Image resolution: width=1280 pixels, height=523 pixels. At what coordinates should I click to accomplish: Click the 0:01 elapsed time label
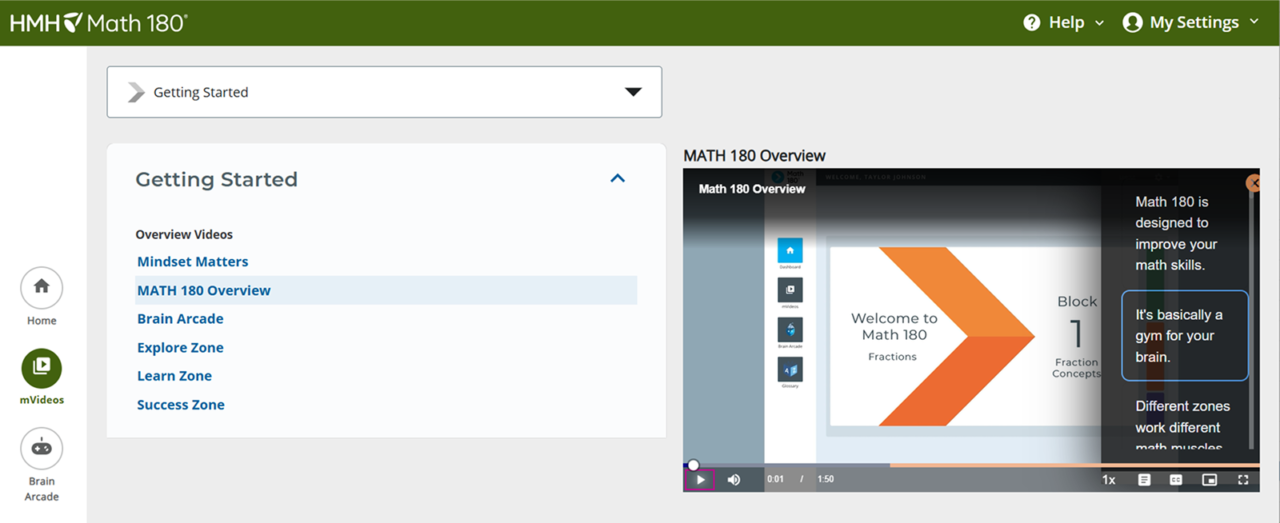pos(775,480)
